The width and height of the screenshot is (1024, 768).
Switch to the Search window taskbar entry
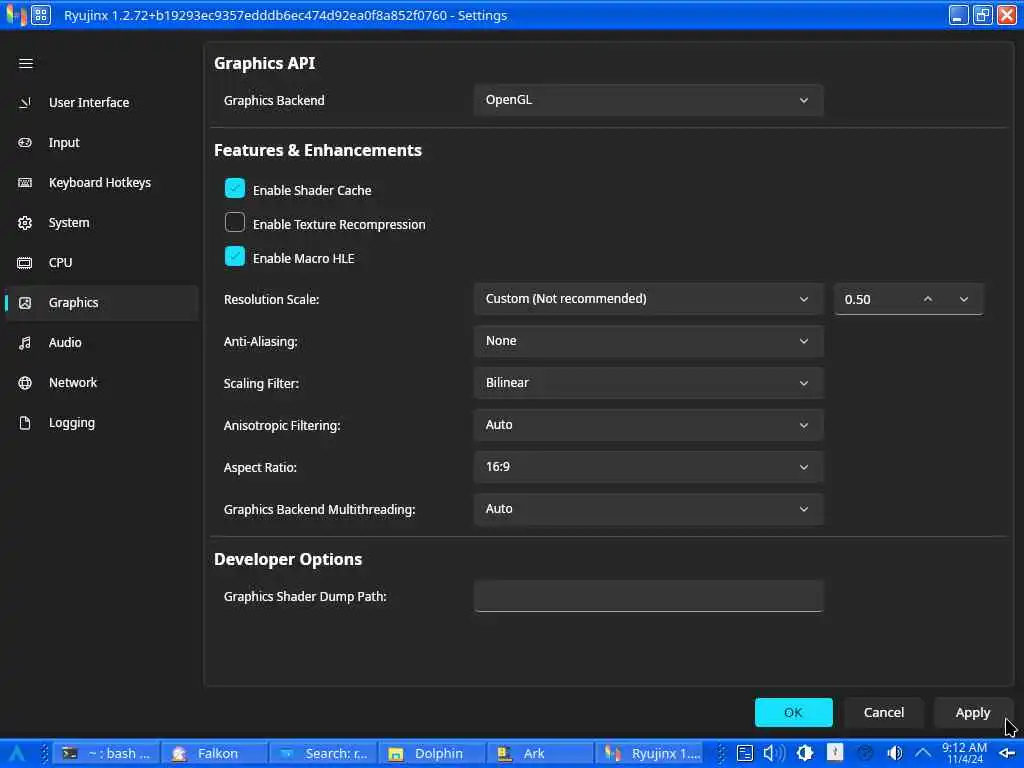click(322, 754)
